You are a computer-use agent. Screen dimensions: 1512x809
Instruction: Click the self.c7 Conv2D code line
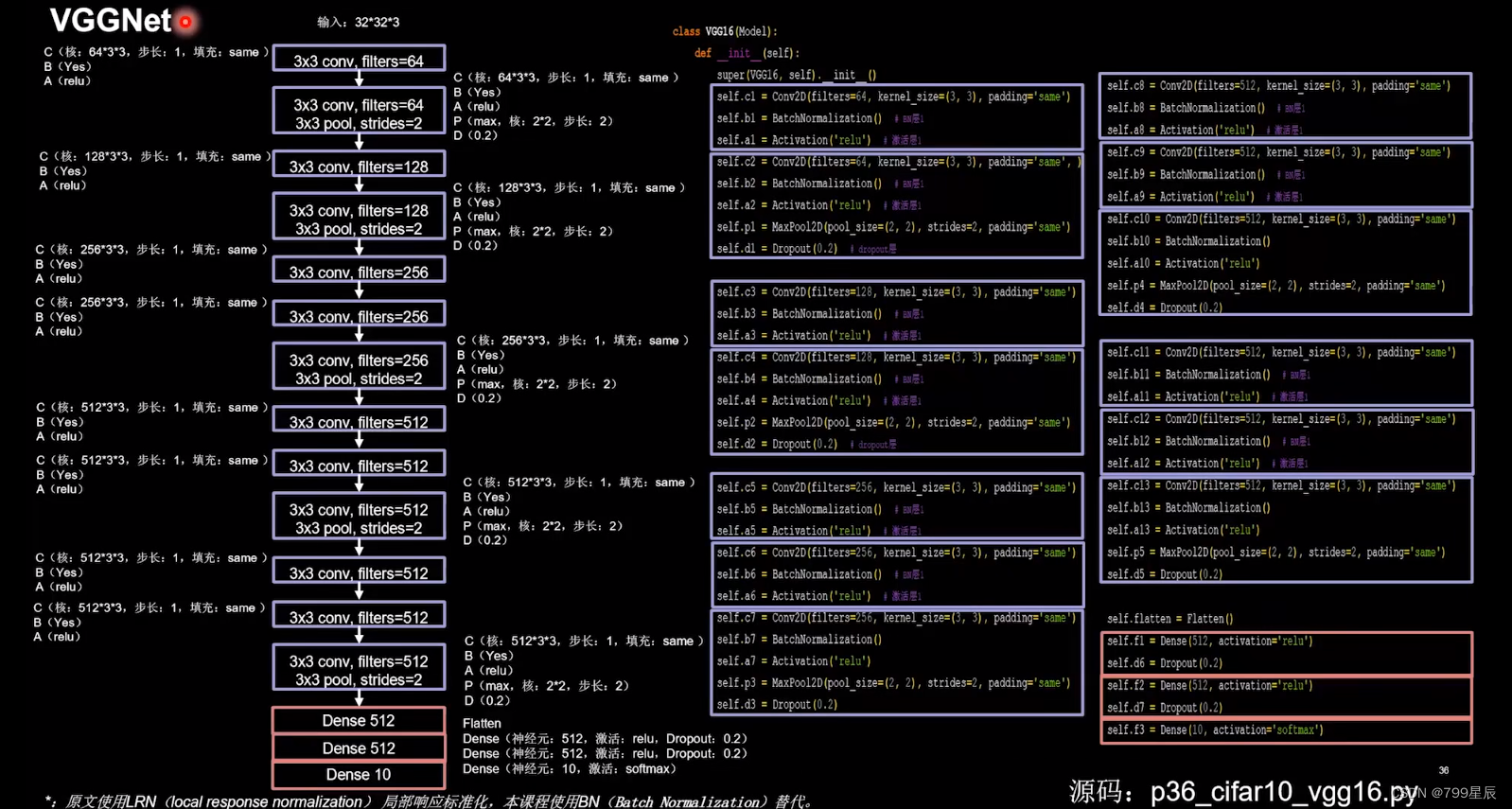896,618
